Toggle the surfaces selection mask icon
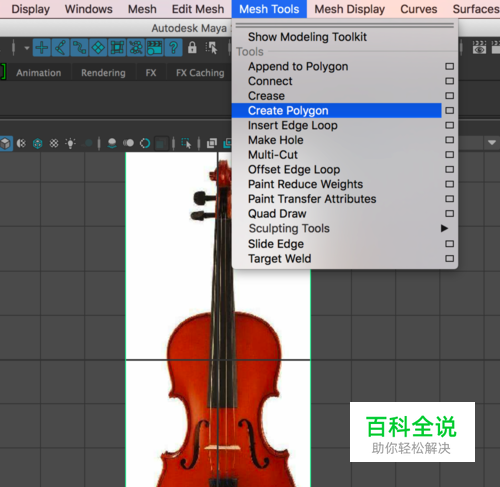The height and width of the screenshot is (487, 500). coord(98,48)
